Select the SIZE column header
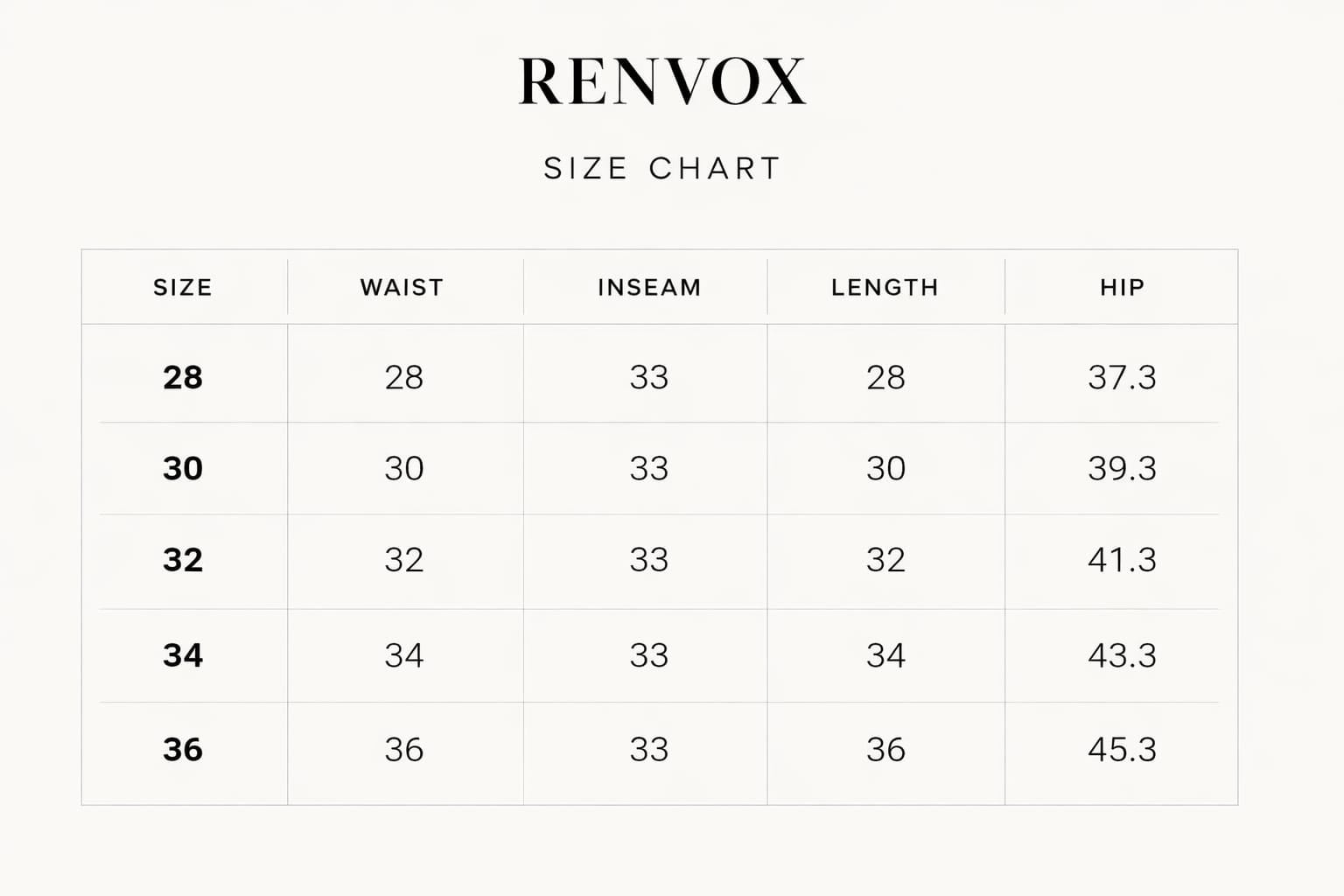This screenshot has height=896, width=1344. coord(183,288)
